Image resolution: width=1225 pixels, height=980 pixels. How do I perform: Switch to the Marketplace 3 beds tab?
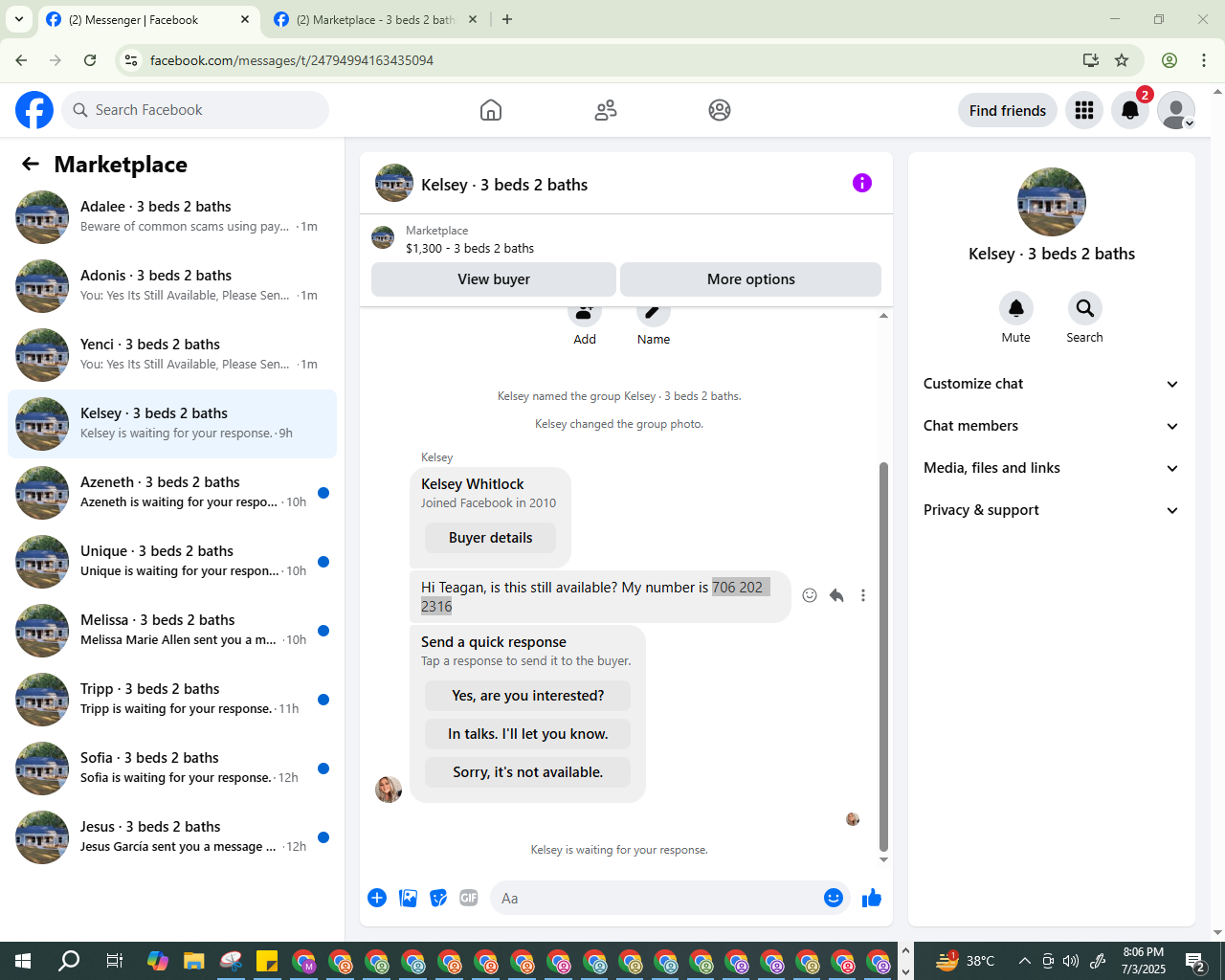click(x=375, y=19)
